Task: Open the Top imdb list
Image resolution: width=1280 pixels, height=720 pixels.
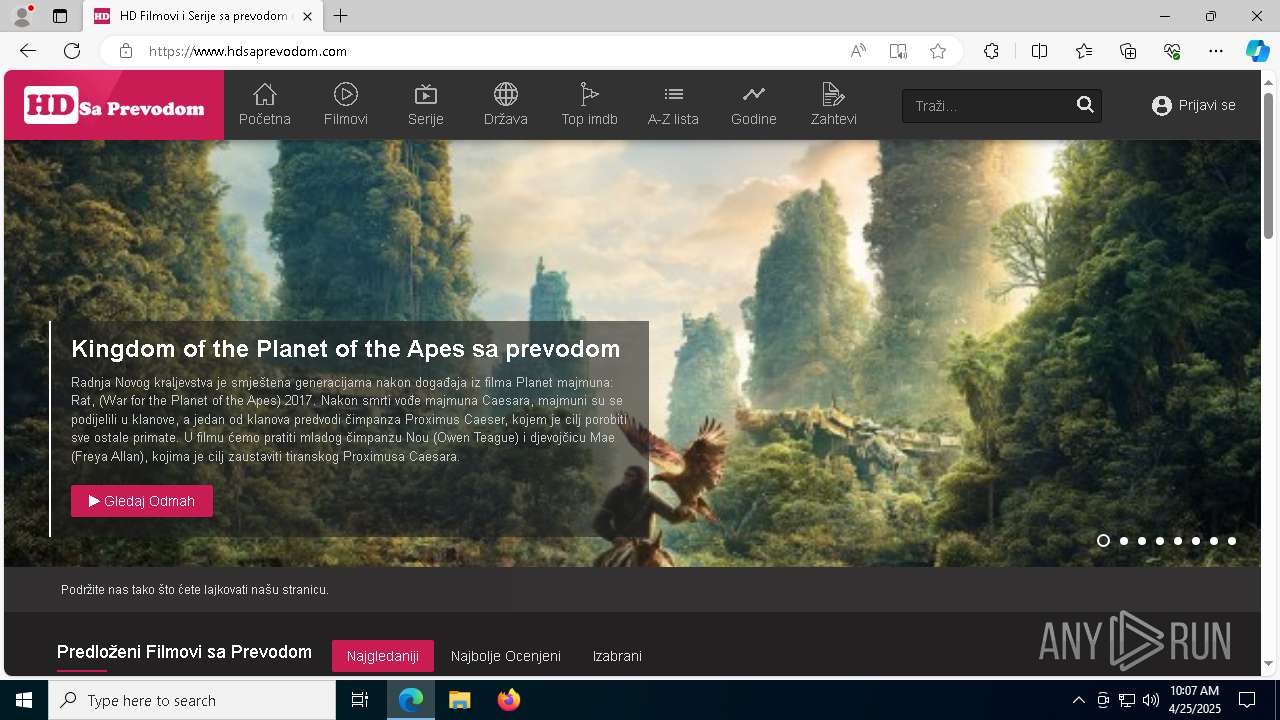Action: coord(590,105)
